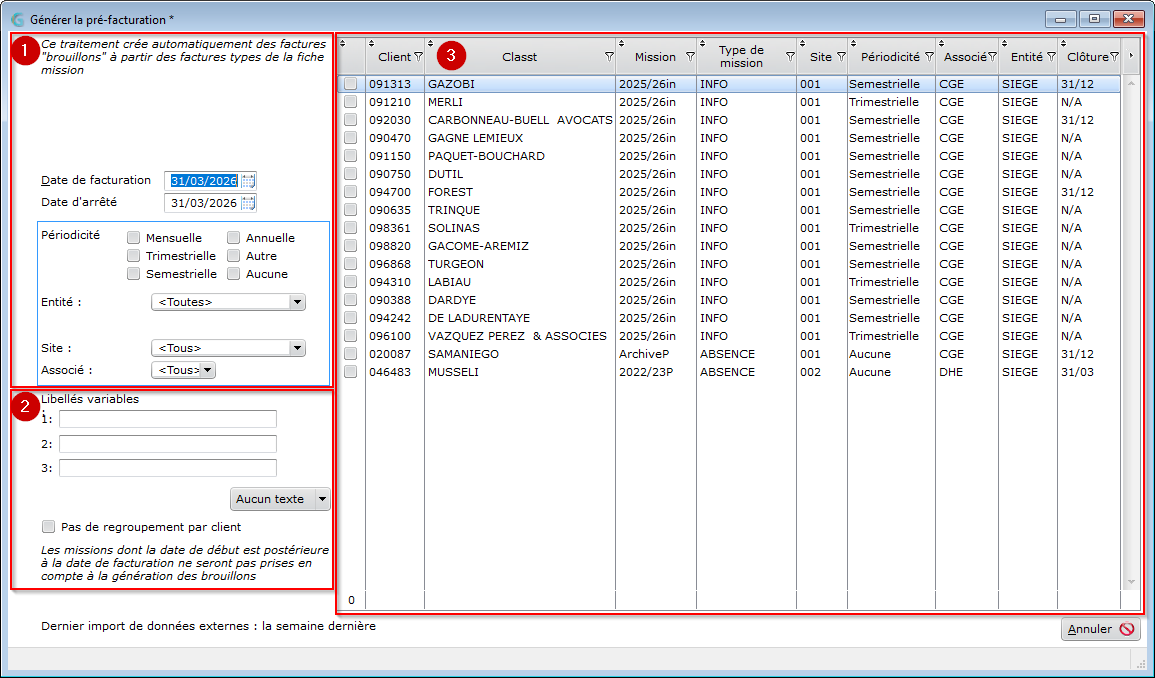Check the Mensuelle periodicity box

tap(133, 237)
